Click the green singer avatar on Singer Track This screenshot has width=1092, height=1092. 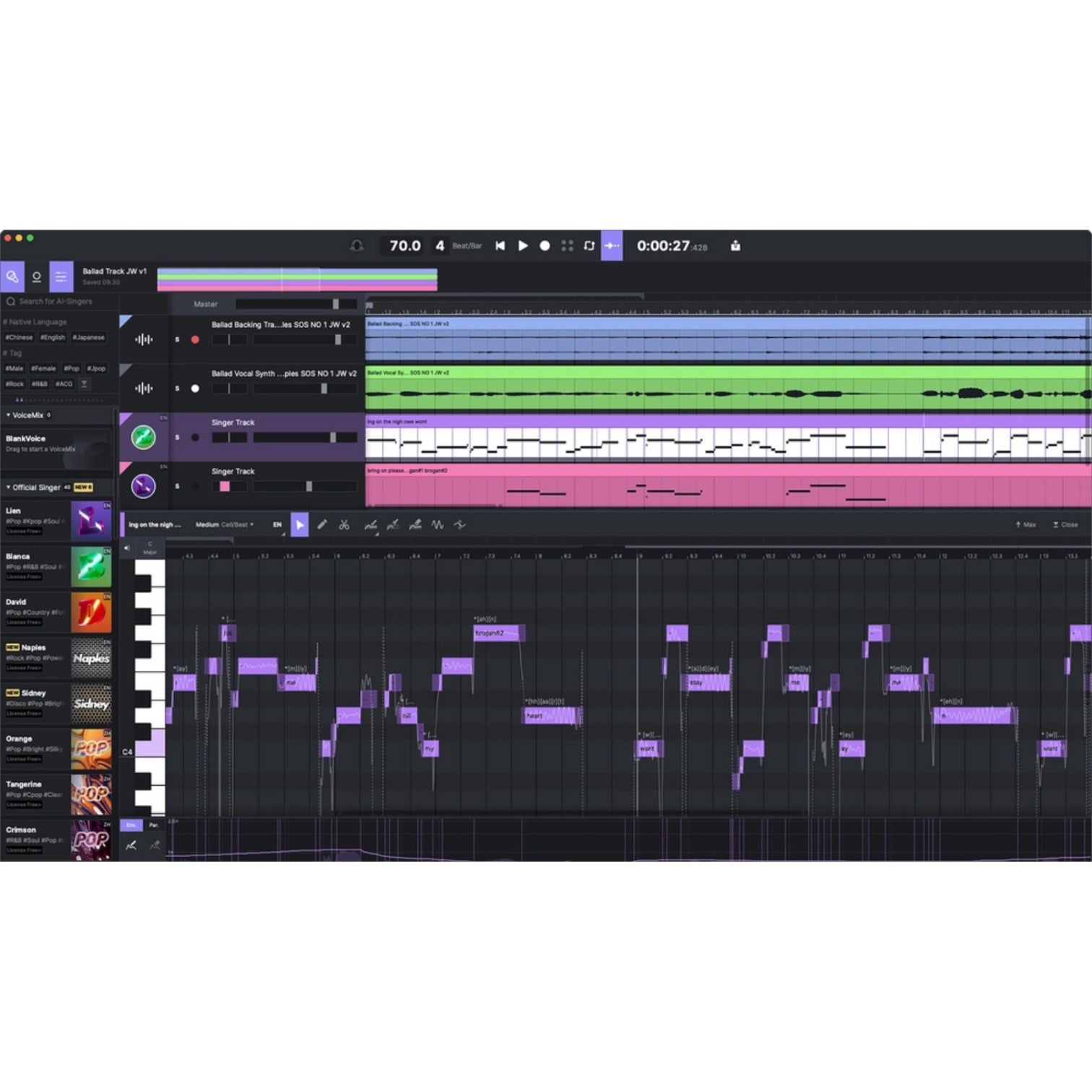click(143, 437)
